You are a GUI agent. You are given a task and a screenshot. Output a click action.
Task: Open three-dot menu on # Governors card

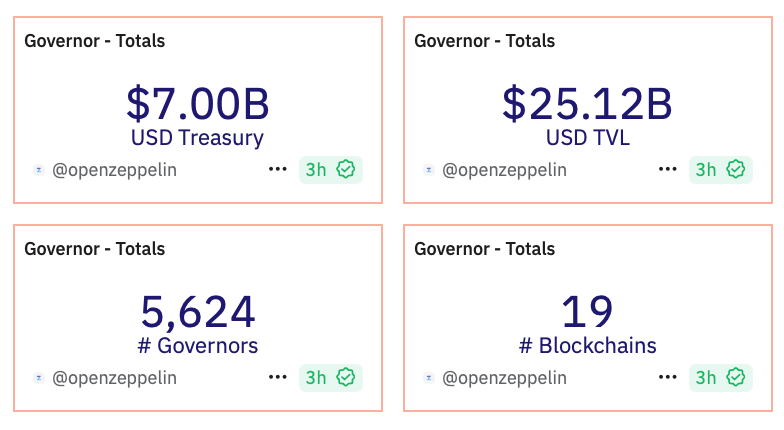278,378
